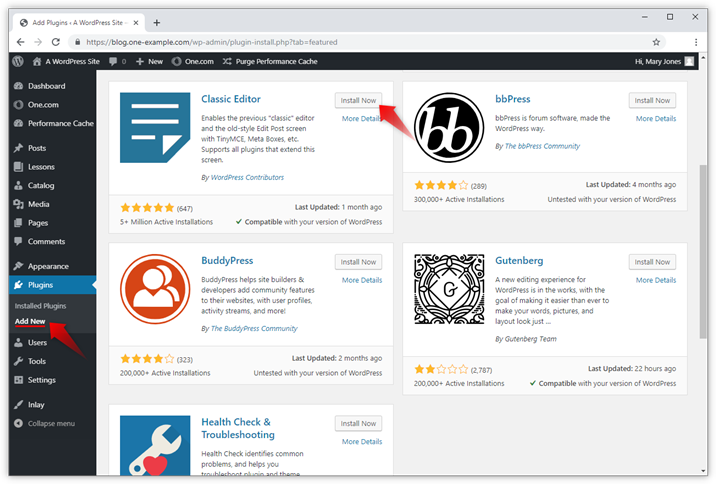View More Details for bbPress
The height and width of the screenshot is (484, 716).
tap(656, 119)
